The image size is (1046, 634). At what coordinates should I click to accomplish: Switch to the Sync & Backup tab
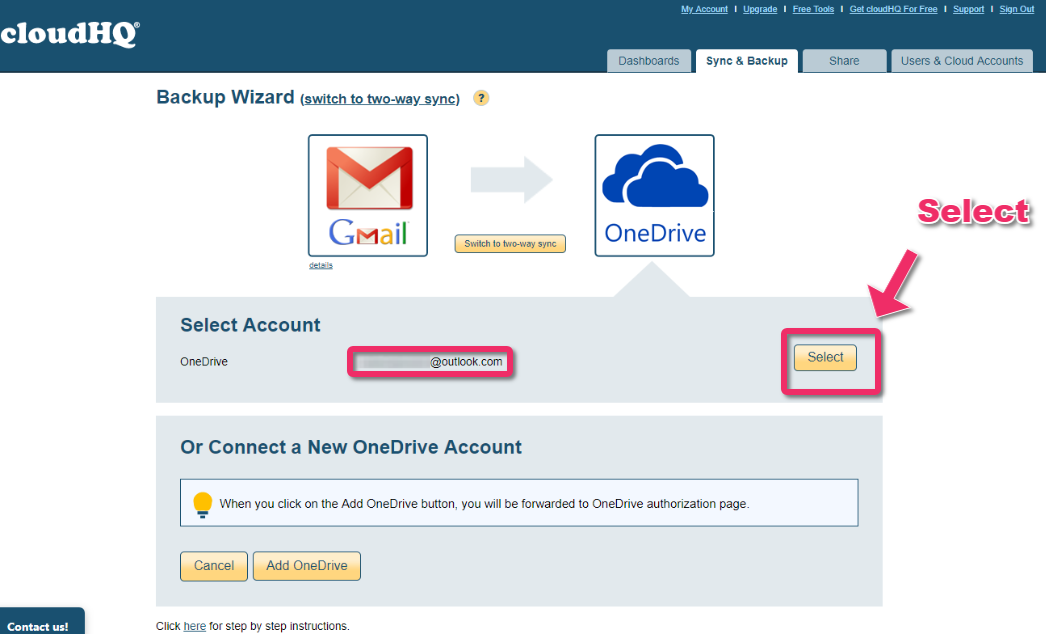(x=746, y=61)
